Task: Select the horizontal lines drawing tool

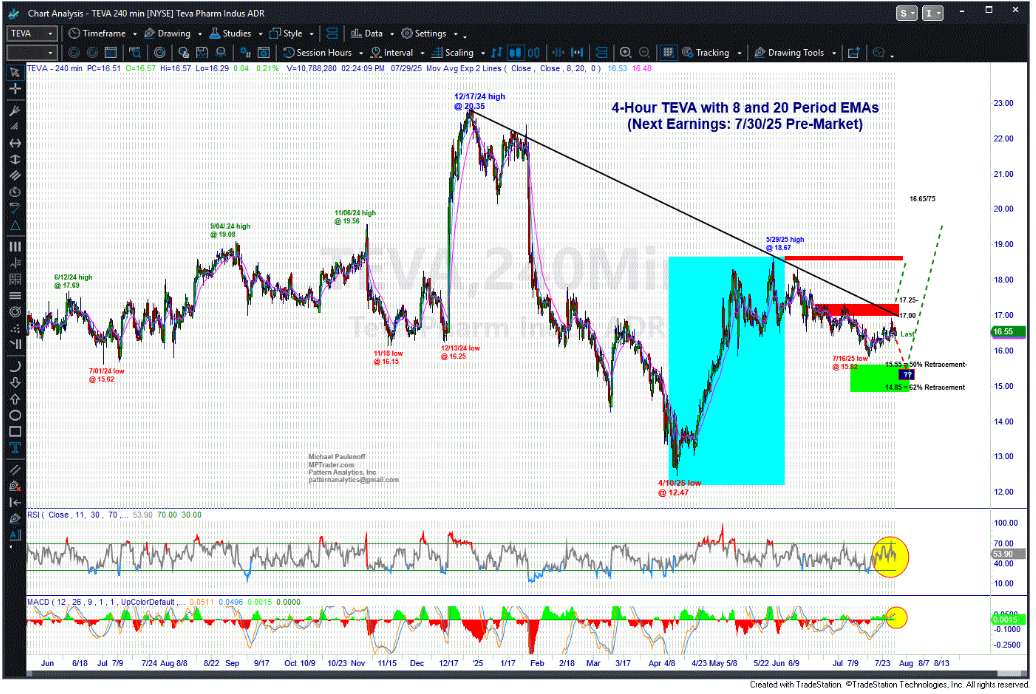Action: 15,295
